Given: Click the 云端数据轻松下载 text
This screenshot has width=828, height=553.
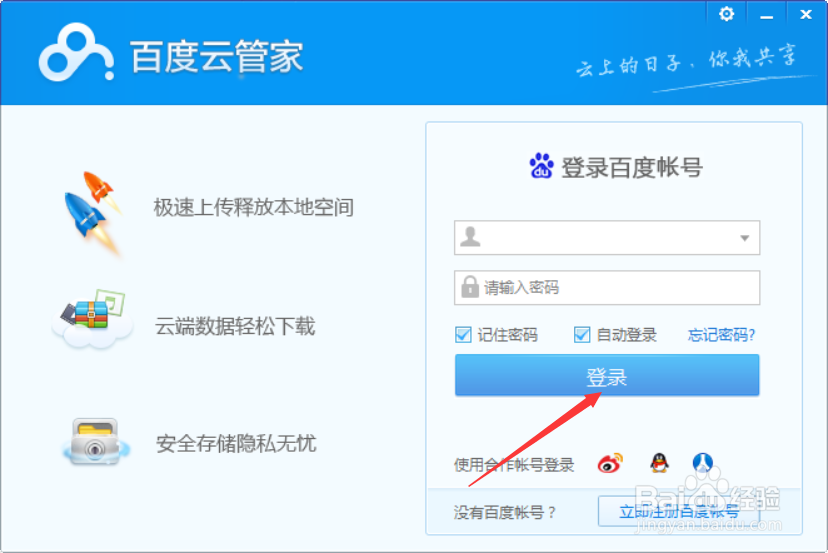Looking at the screenshot, I should click(x=235, y=326).
